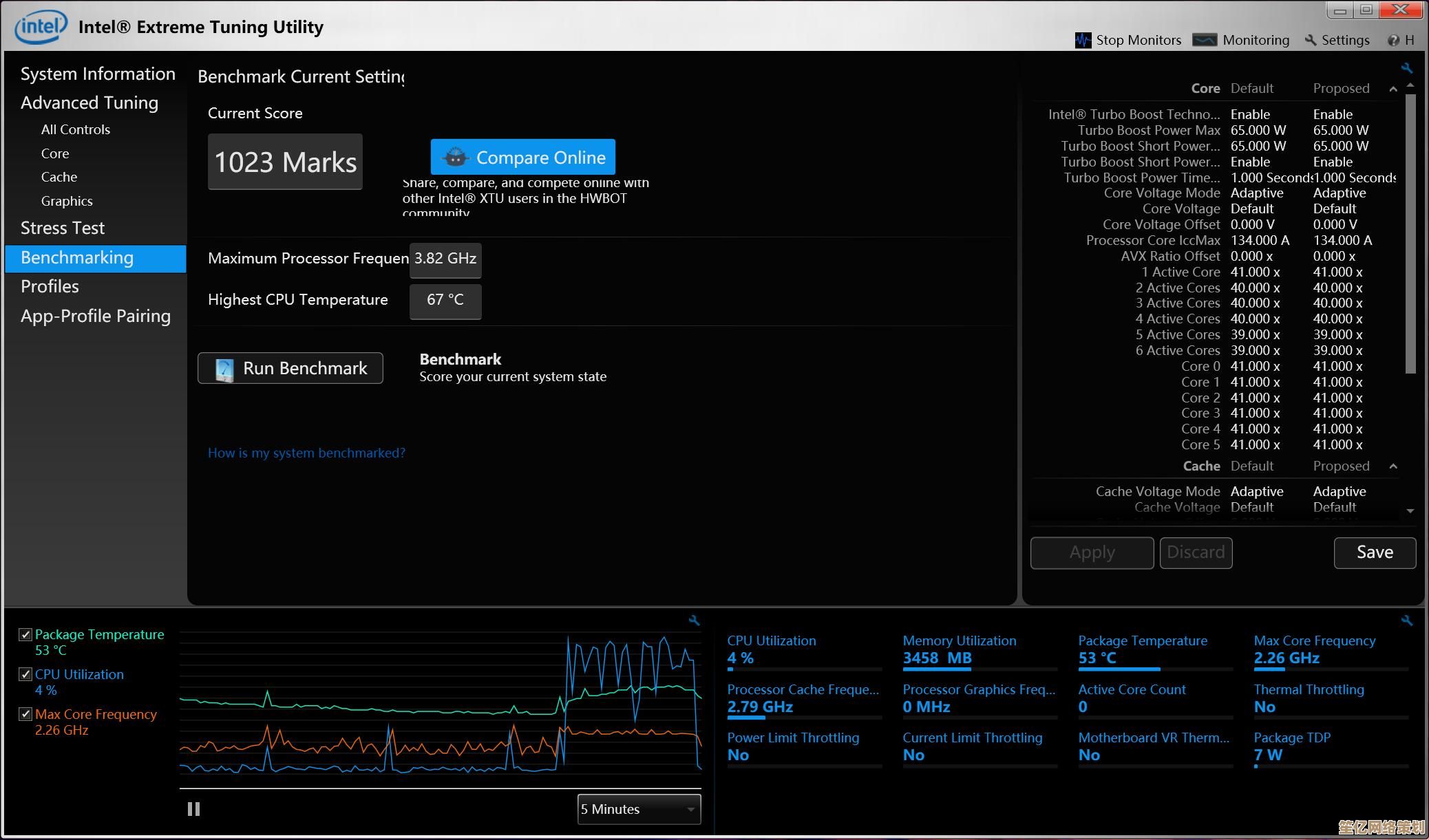Open the How is my system benchmarked link

(x=306, y=453)
